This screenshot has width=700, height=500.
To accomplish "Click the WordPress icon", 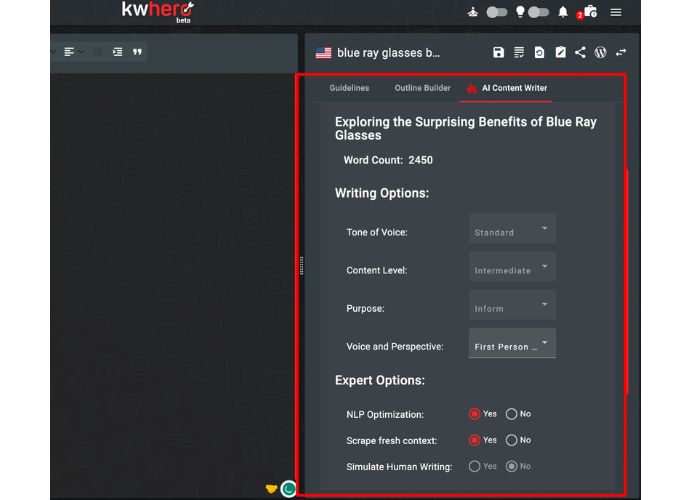I will point(600,52).
